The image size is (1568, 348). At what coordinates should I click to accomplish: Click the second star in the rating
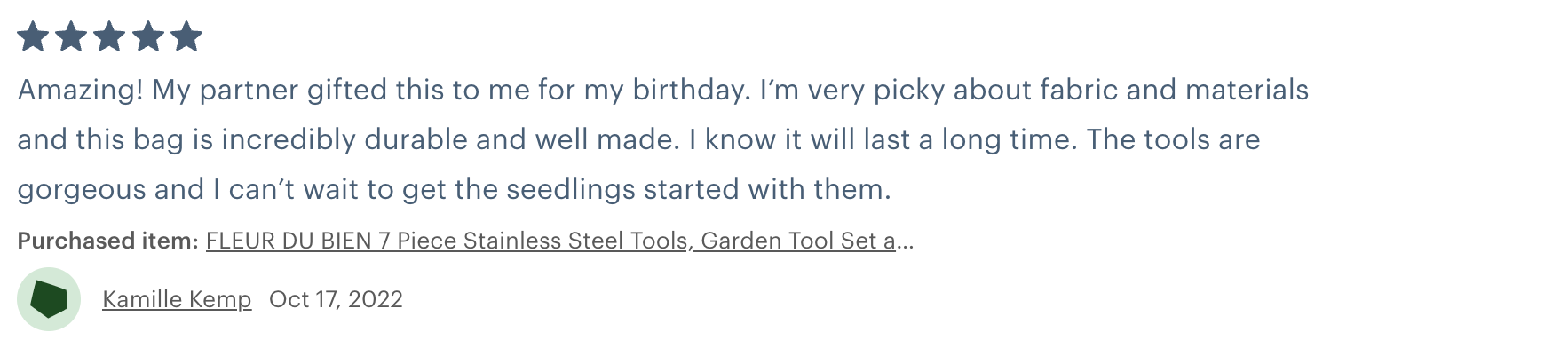(x=72, y=37)
